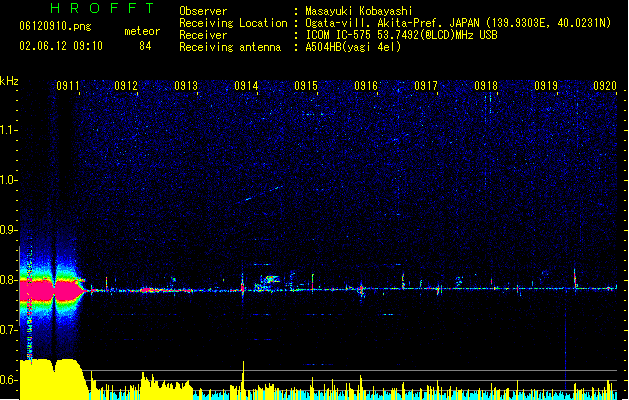Viewport: 629px width, 400px height.
Task: Click the observer name Masayuki Kobayashi
Action: 359,11
